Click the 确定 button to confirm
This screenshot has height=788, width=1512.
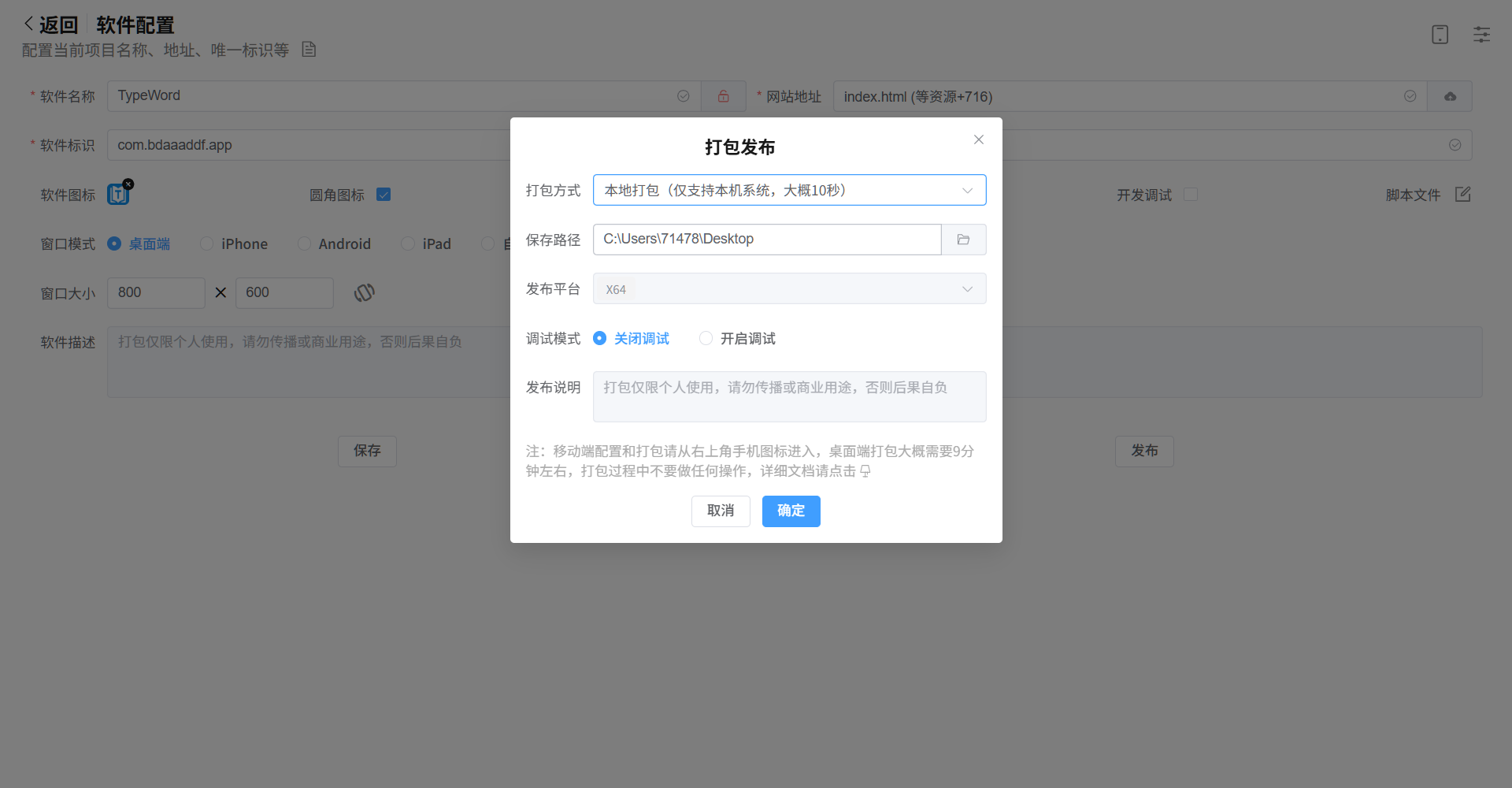click(x=791, y=511)
